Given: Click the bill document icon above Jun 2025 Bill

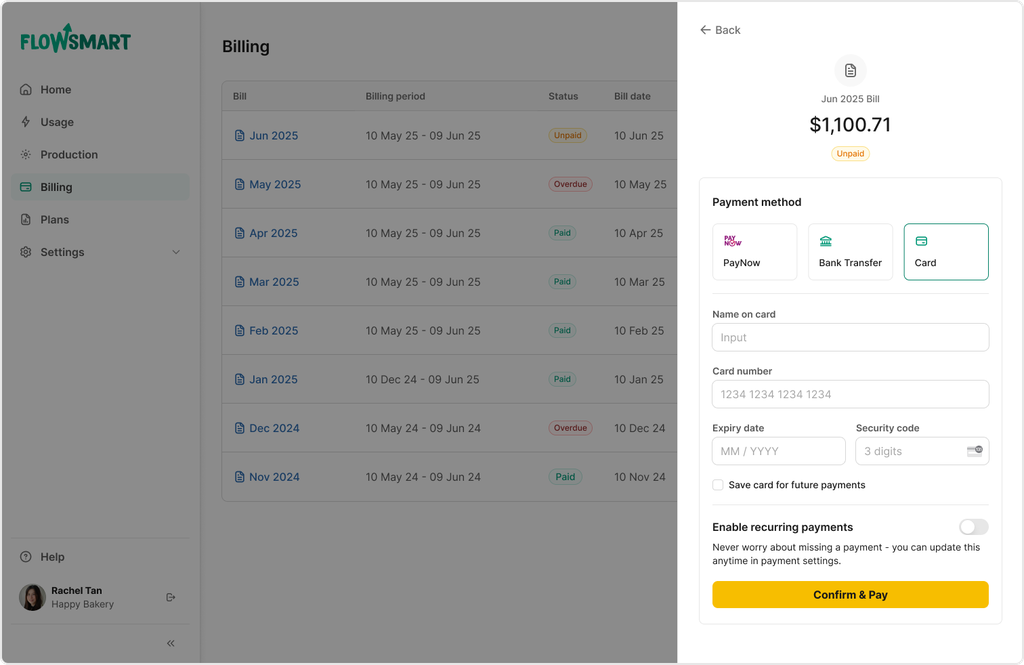Looking at the screenshot, I should (x=850, y=70).
